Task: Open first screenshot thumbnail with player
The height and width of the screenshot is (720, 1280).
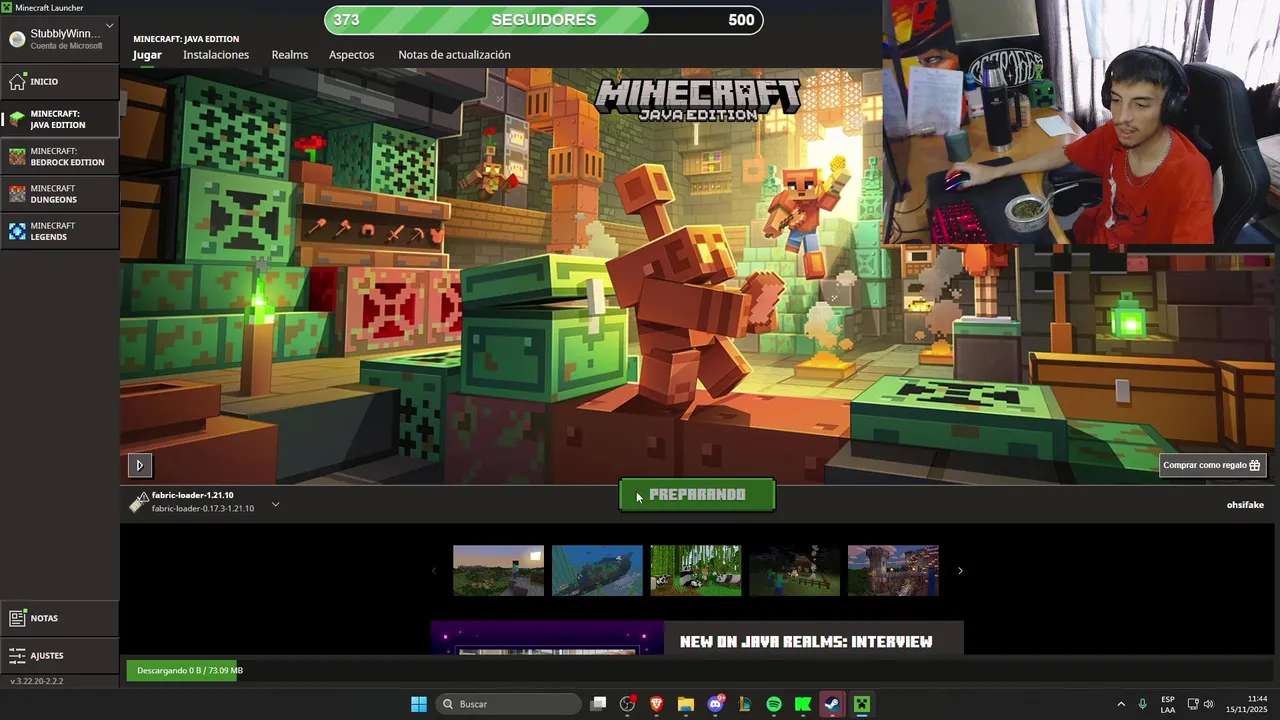Action: point(498,570)
